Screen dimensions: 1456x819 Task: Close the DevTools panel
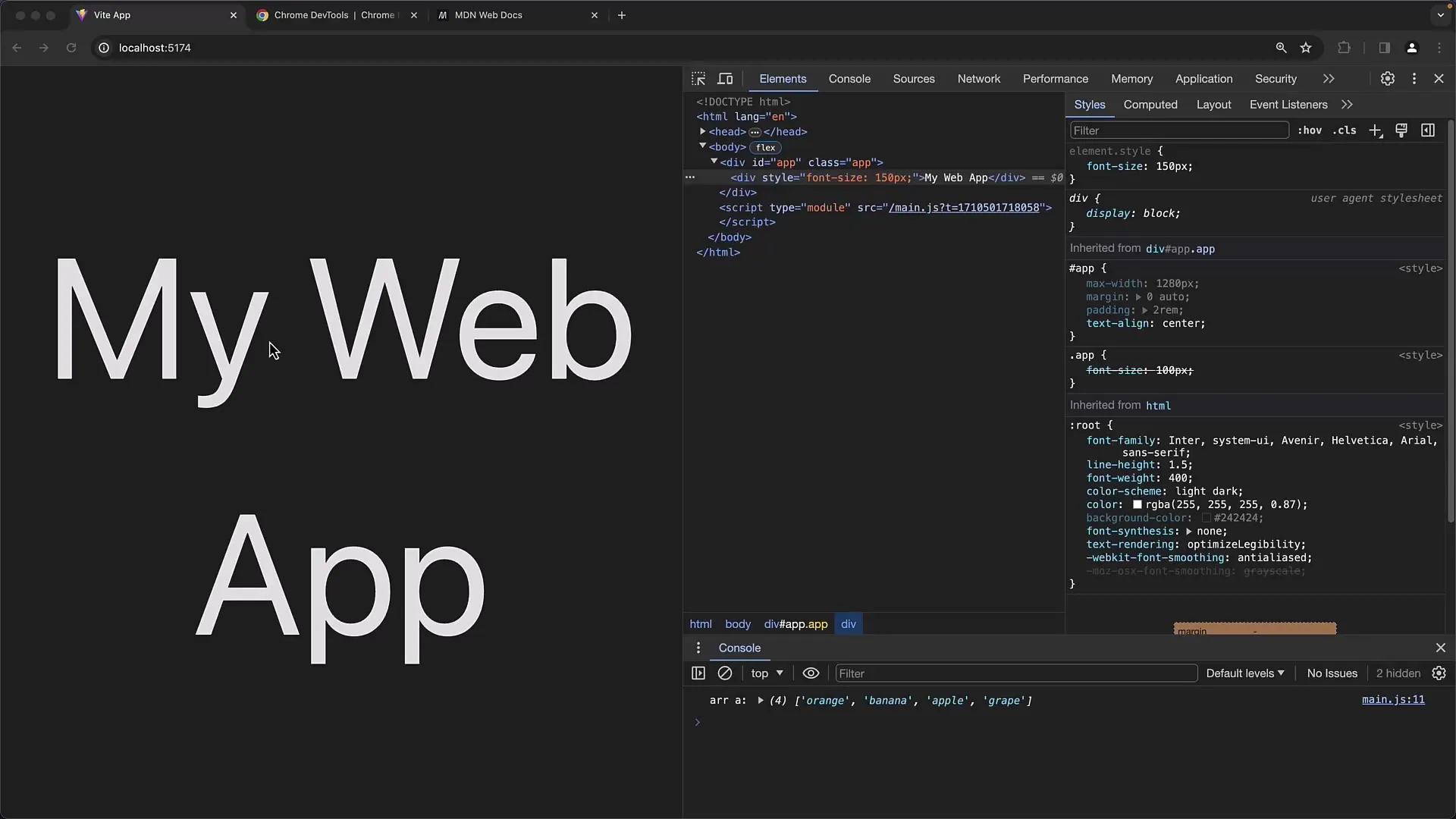(1439, 79)
